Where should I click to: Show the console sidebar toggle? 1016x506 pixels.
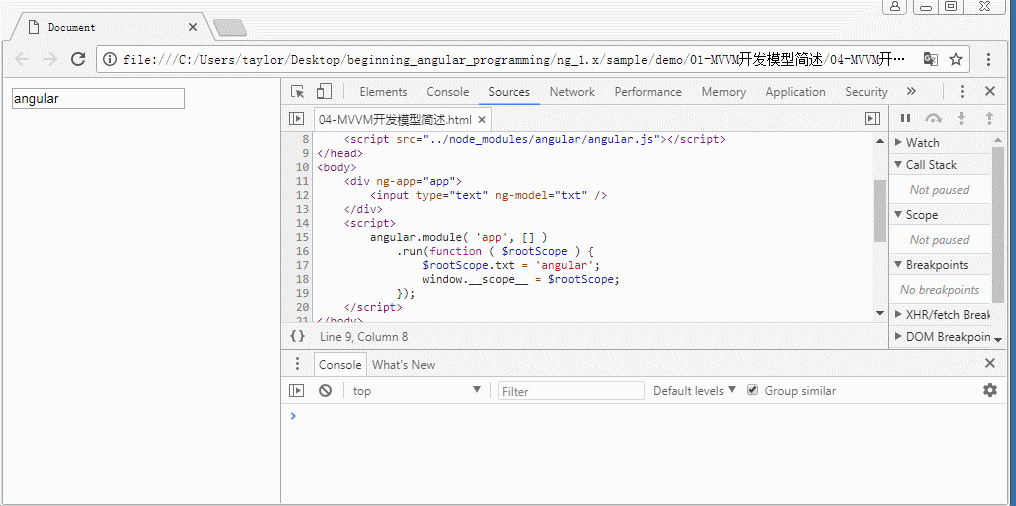point(297,391)
